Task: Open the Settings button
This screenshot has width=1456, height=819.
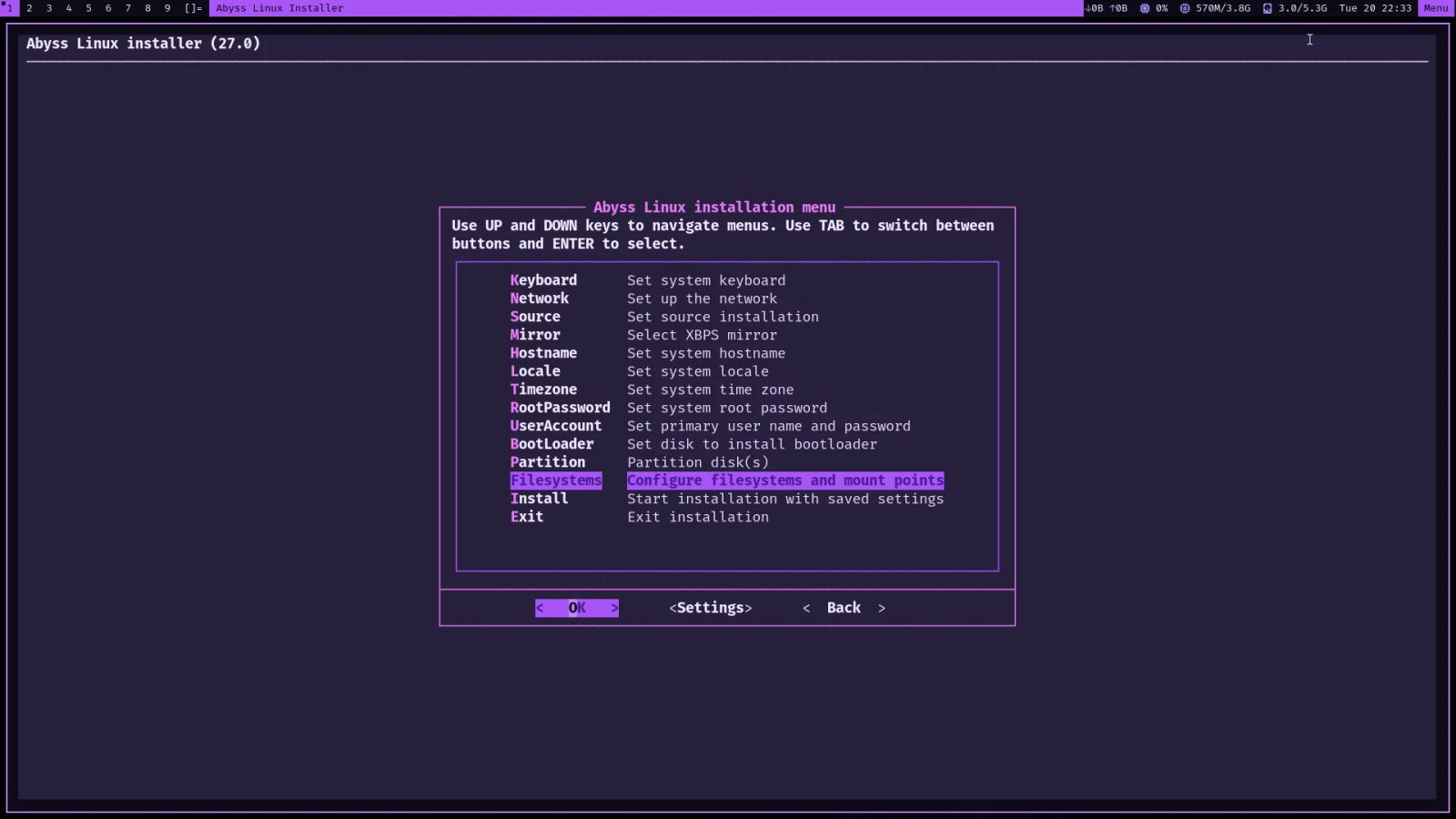Action: click(x=711, y=608)
